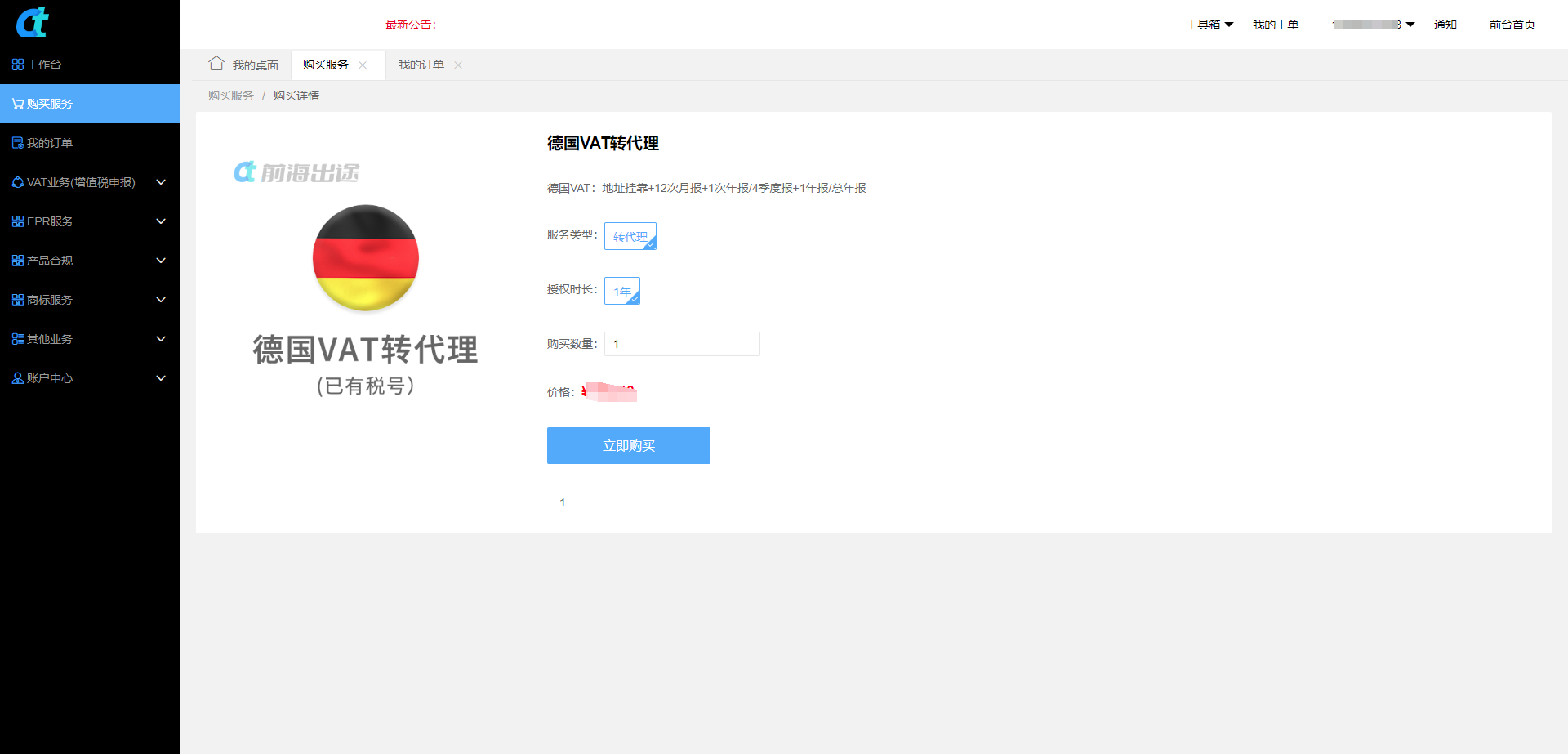Select the 转代理 service type option
The image size is (1568, 754).
pos(630,236)
